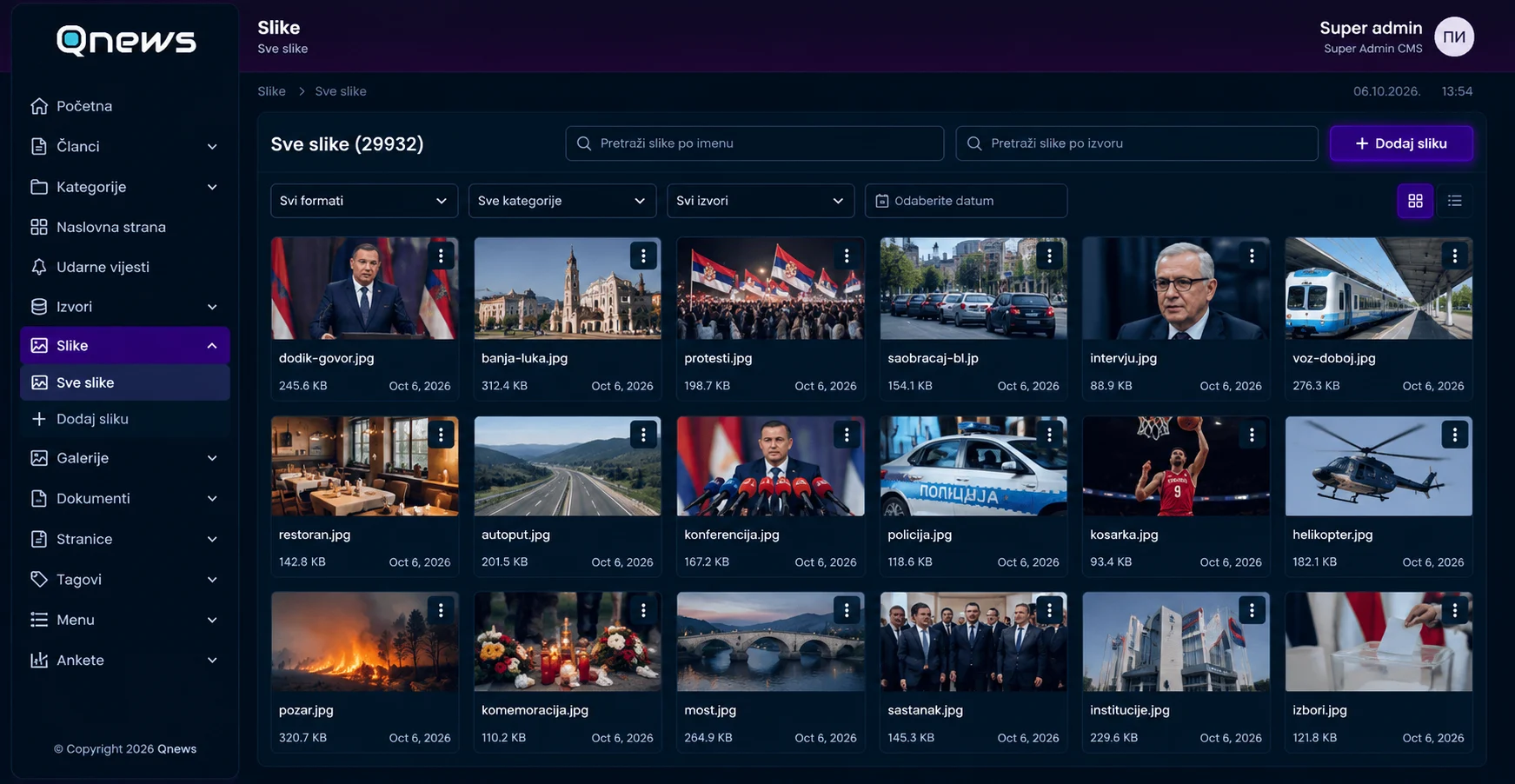This screenshot has width=1515, height=784.
Task: Open the autoput.jpg thumbnail
Action: coord(568,466)
